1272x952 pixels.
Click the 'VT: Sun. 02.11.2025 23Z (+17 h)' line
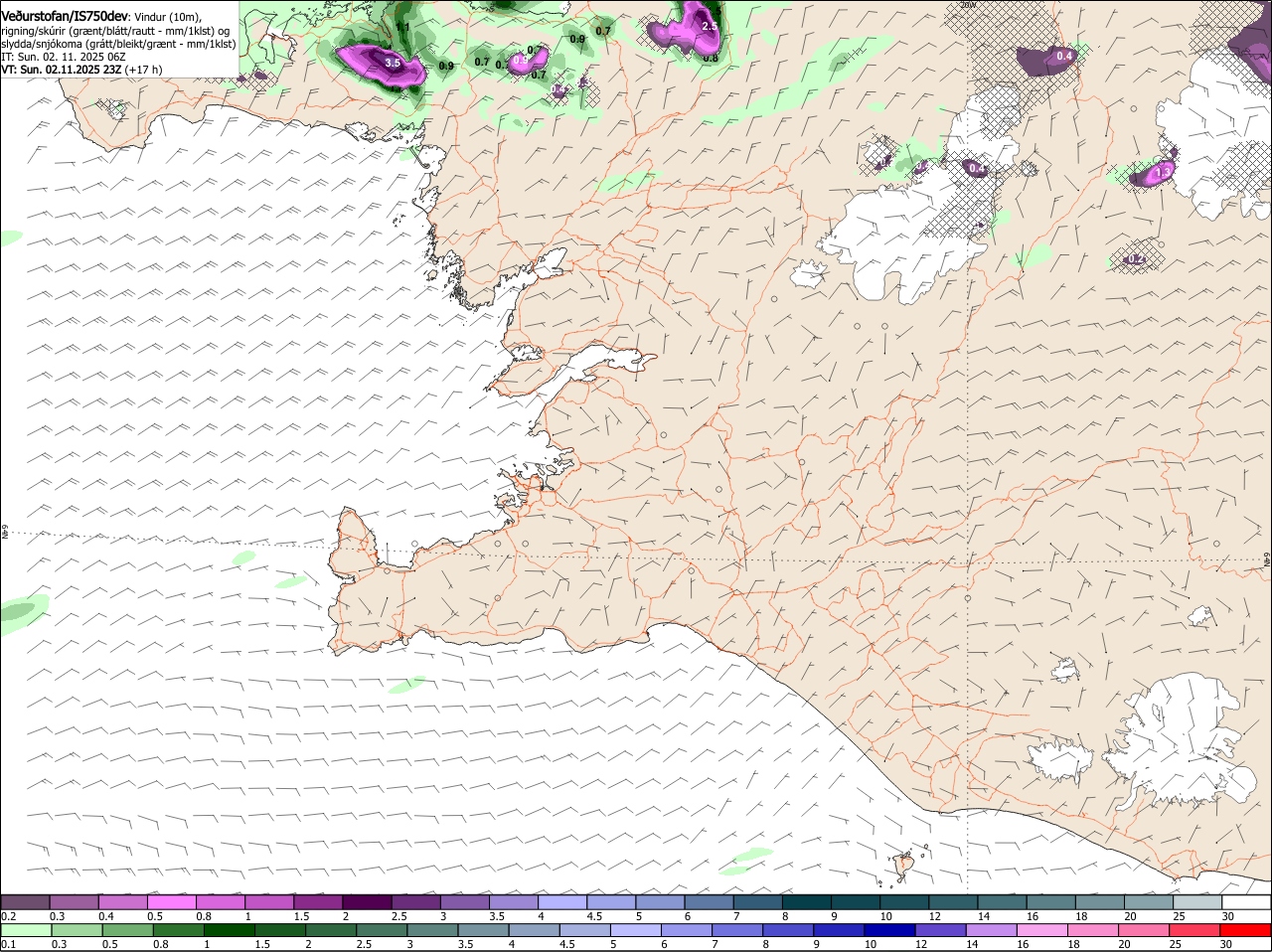(81, 70)
